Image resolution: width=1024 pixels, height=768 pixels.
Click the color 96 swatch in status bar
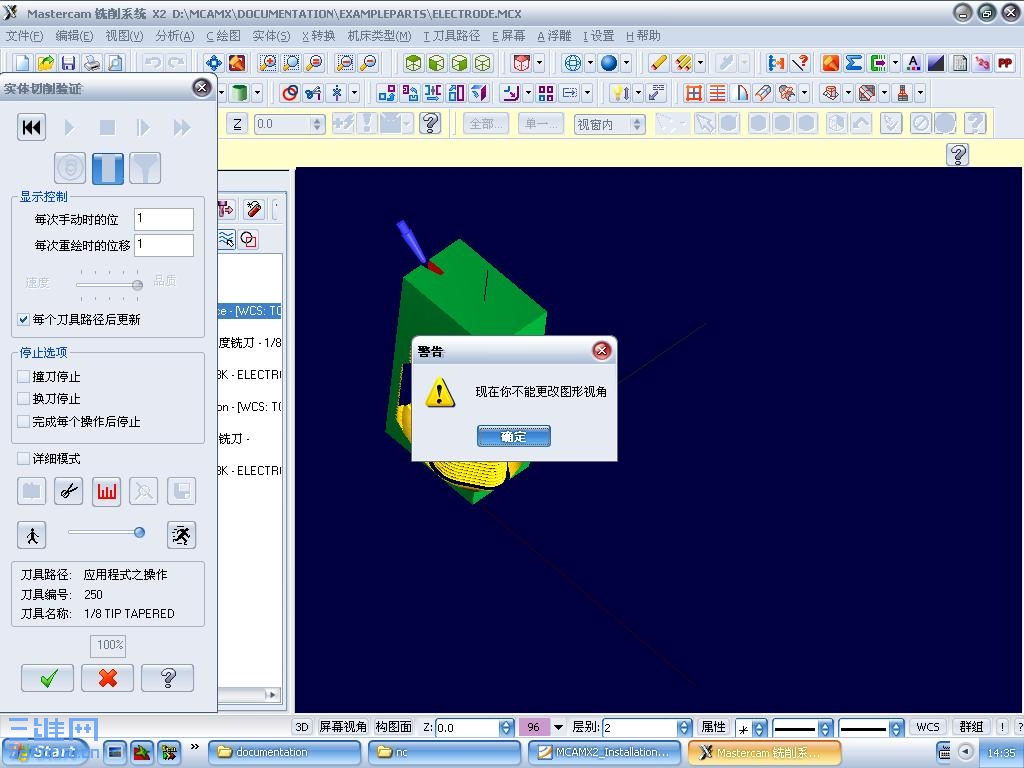click(534, 727)
